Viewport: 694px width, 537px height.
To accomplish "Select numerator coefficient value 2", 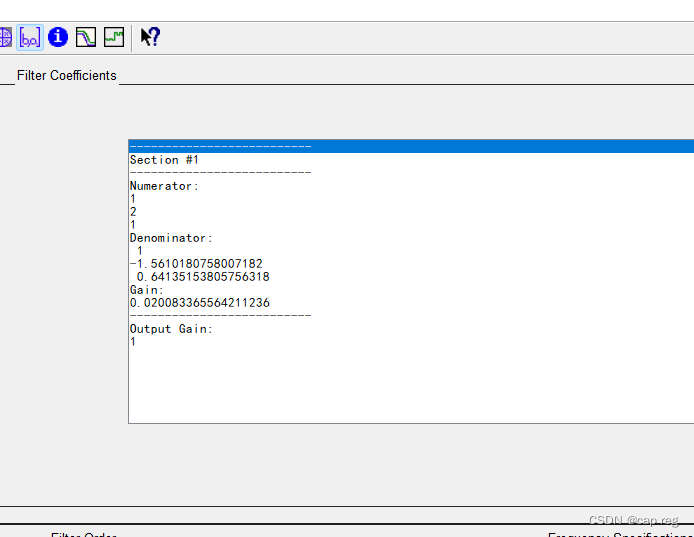I will [x=133, y=212].
